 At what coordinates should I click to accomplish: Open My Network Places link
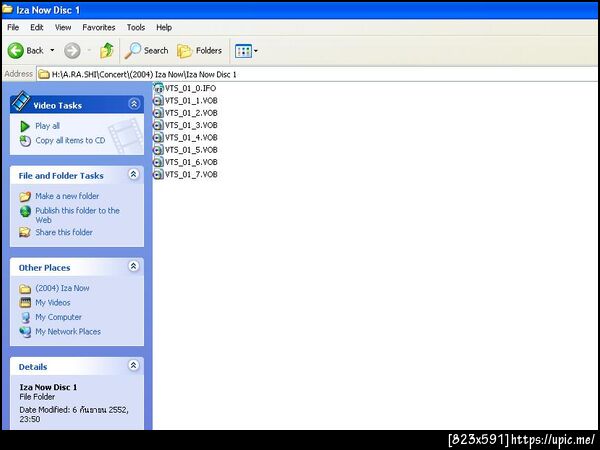tap(68, 332)
